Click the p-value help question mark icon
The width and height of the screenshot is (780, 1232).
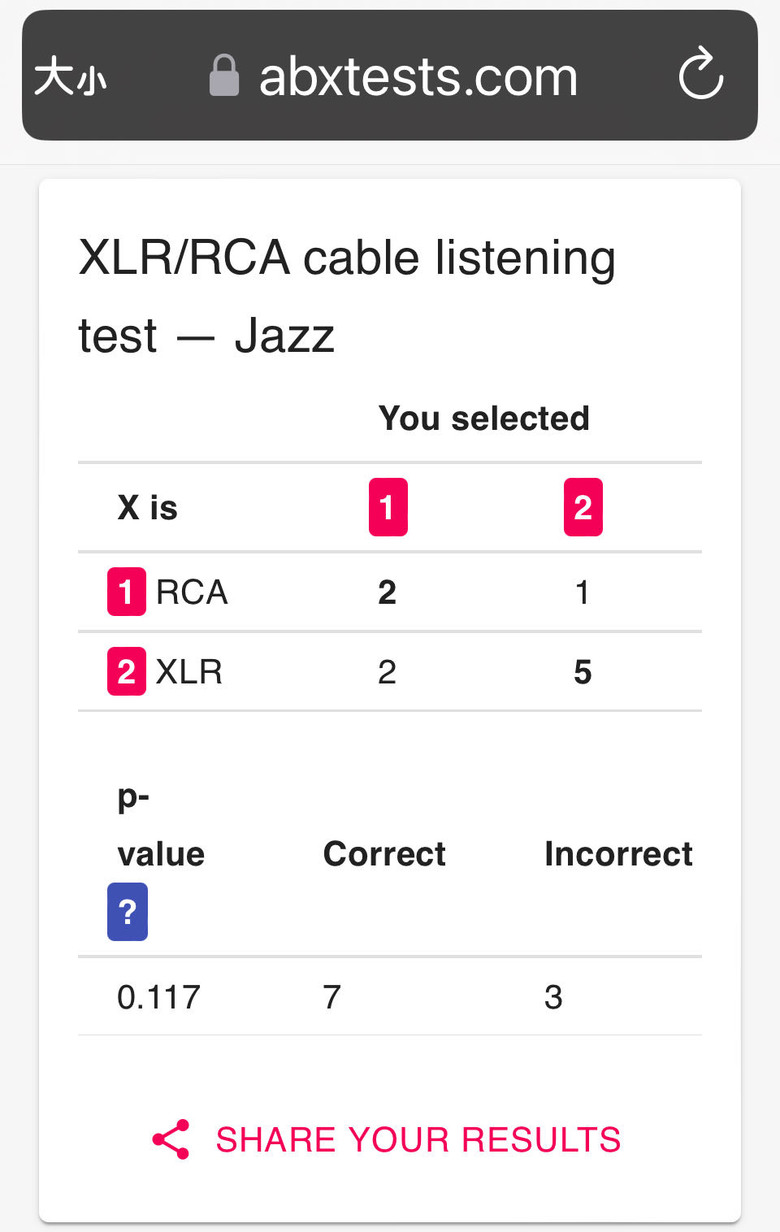[127, 912]
